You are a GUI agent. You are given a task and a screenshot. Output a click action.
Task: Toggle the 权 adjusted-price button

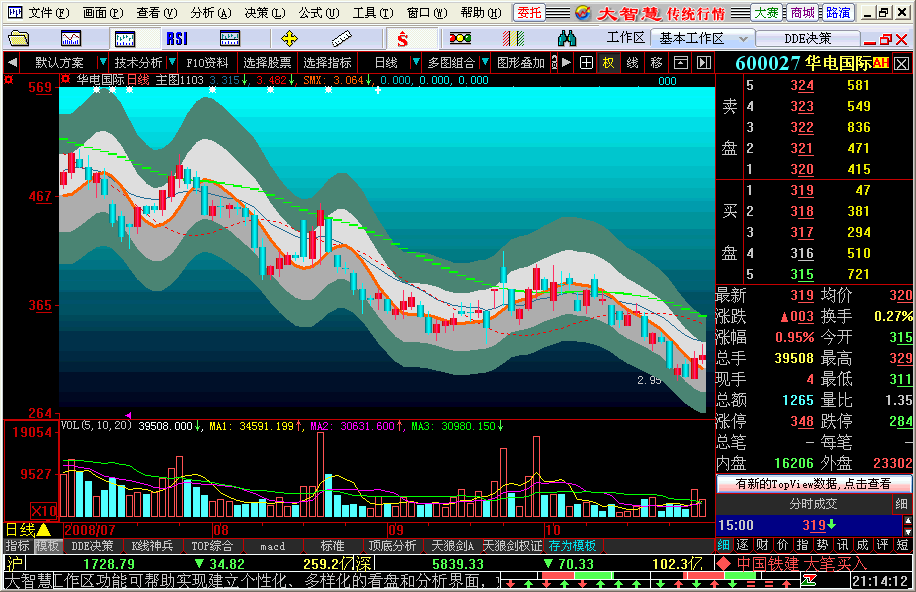point(608,62)
